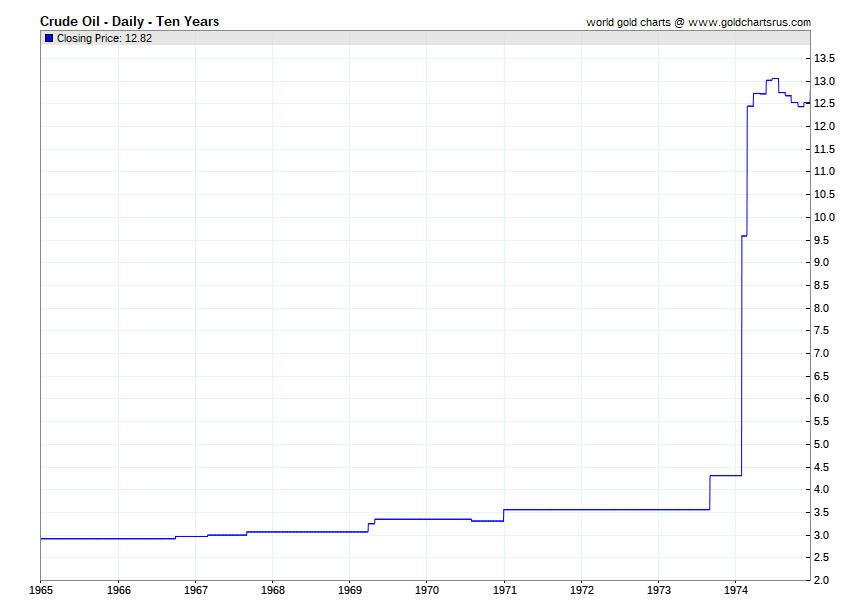This screenshot has height=616, width=850.
Task: Click the 1970 year label
Action: click(x=427, y=590)
